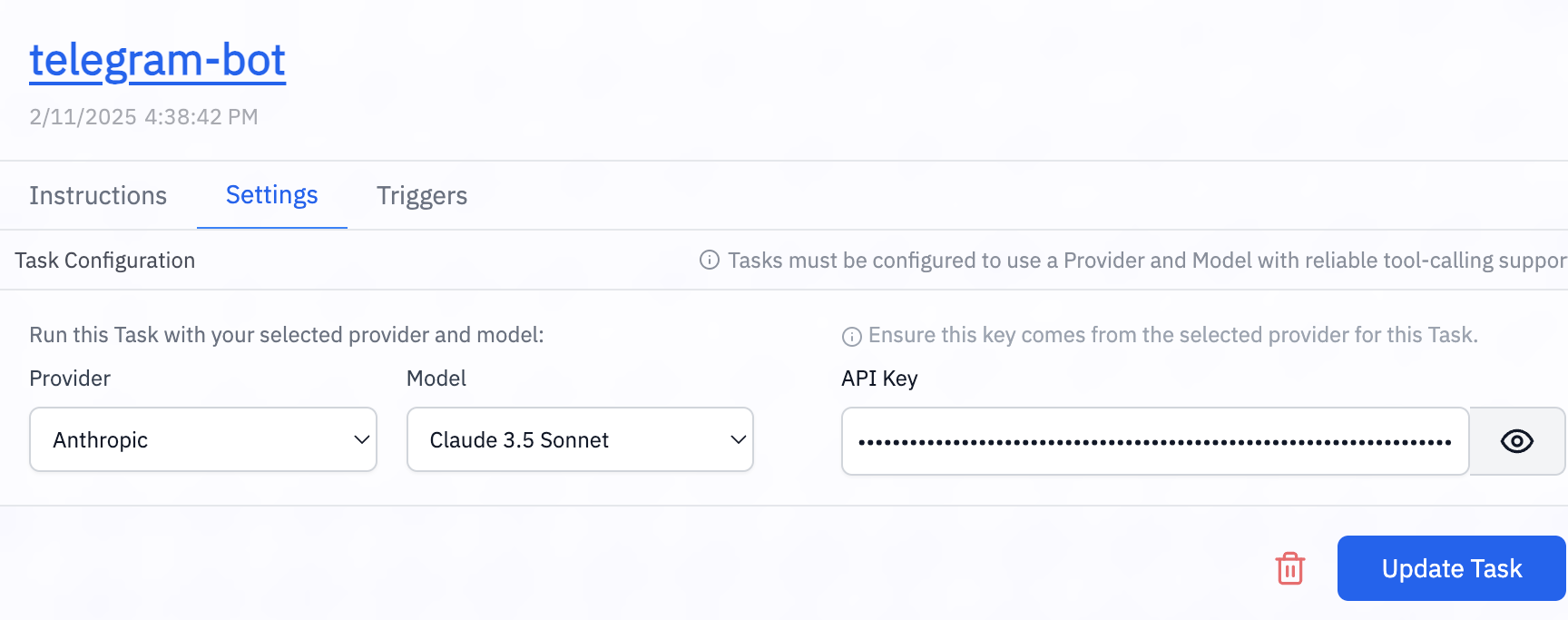This screenshot has width=1568, height=620.
Task: Click the Provider field label
Action: tap(70, 379)
